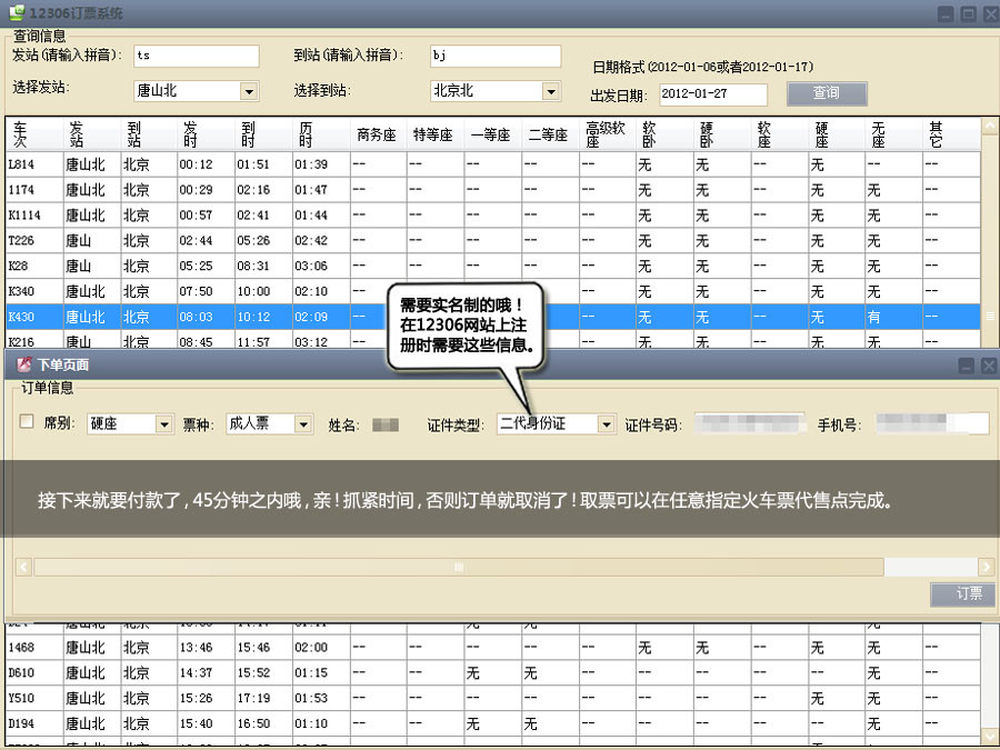The width and height of the screenshot is (1000, 750).
Task: Click the 证件号码 input field
Action: point(749,423)
